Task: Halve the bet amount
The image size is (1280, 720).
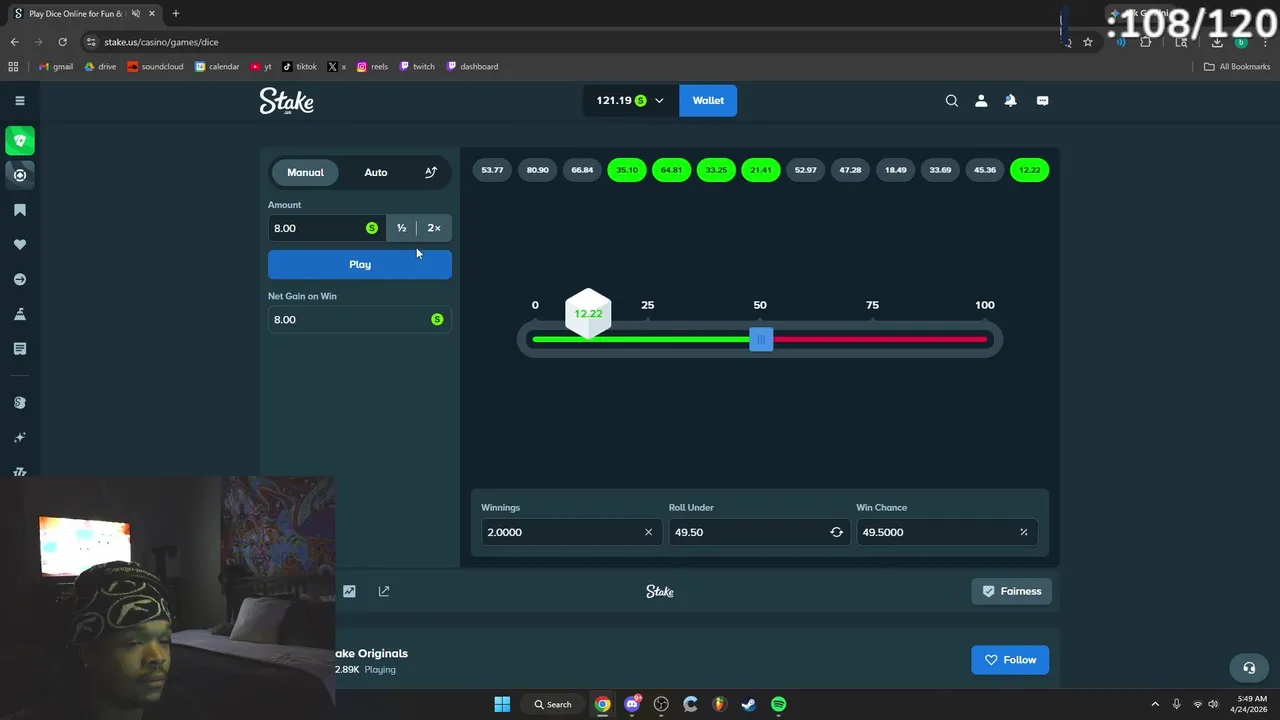Action: (x=401, y=228)
